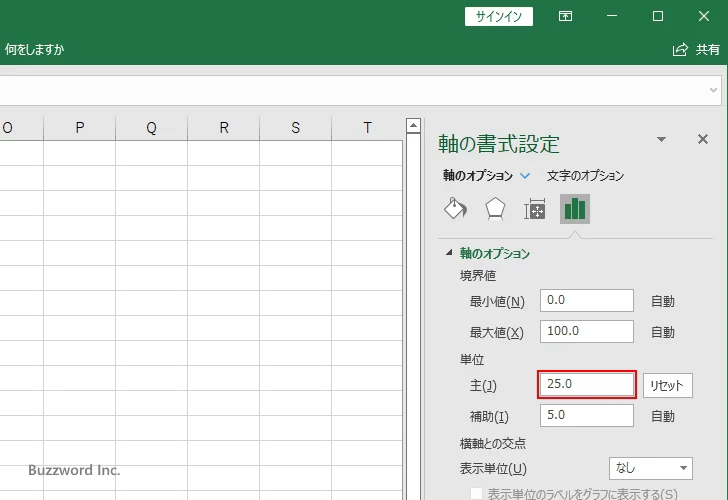Expand the 軸のオプション dropdown chevron
This screenshot has width=728, height=500.
(x=525, y=175)
